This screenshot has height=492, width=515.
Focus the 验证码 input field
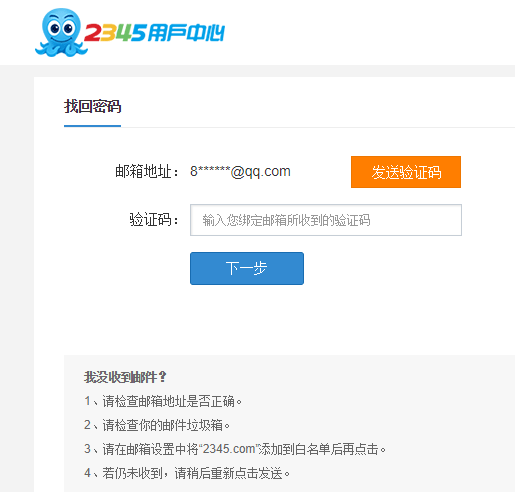(326, 220)
